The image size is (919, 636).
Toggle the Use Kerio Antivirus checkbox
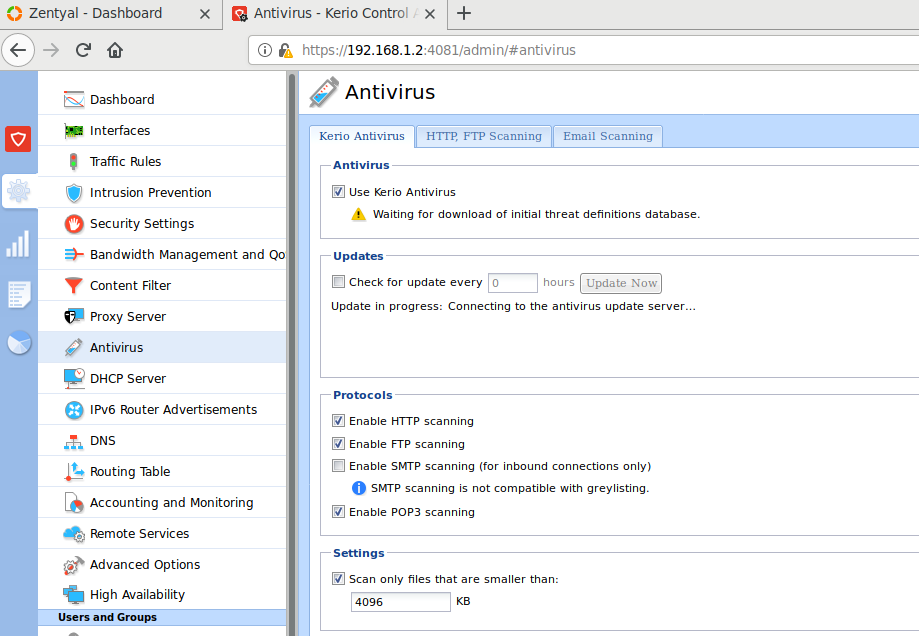338,192
